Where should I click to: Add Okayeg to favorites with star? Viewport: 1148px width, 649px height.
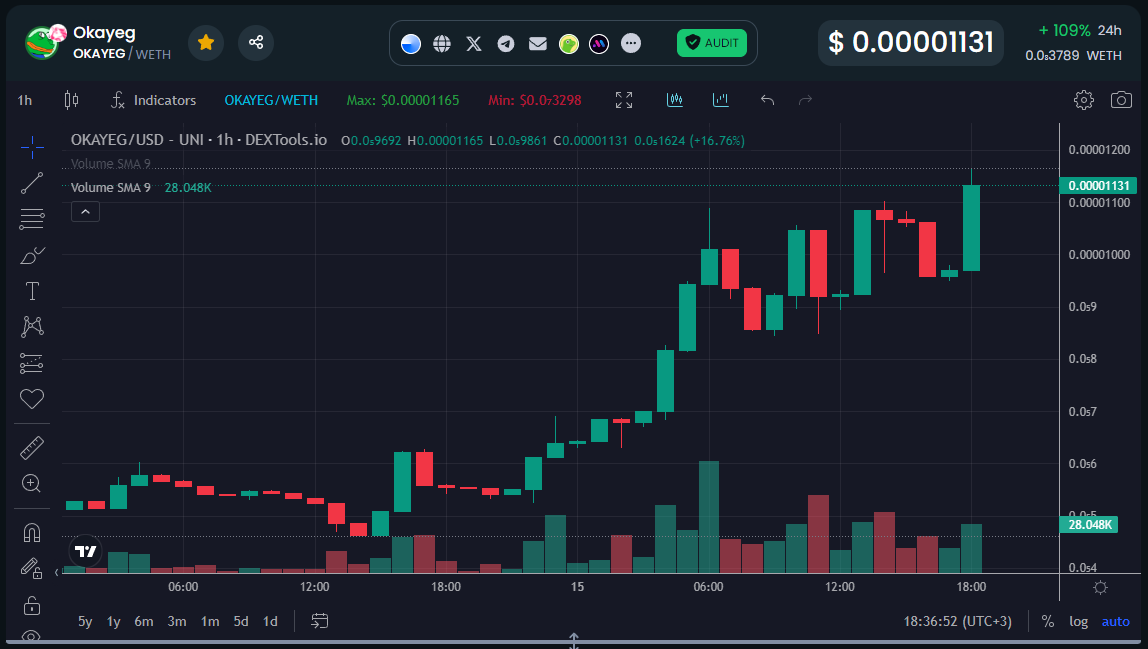[x=206, y=42]
